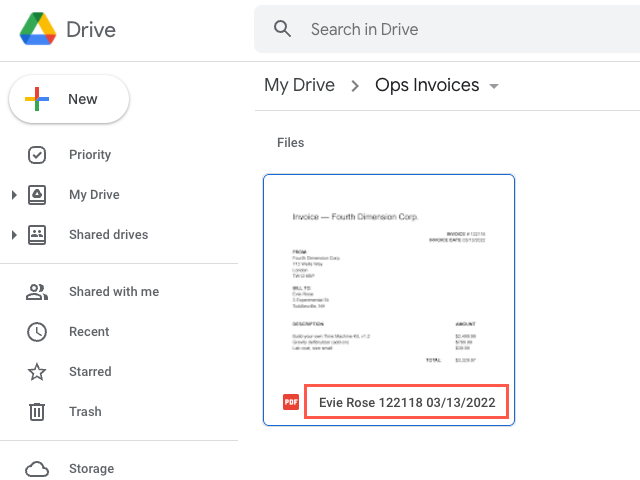Expand the Shared drives tree arrow
The image size is (640, 480).
(x=14, y=235)
